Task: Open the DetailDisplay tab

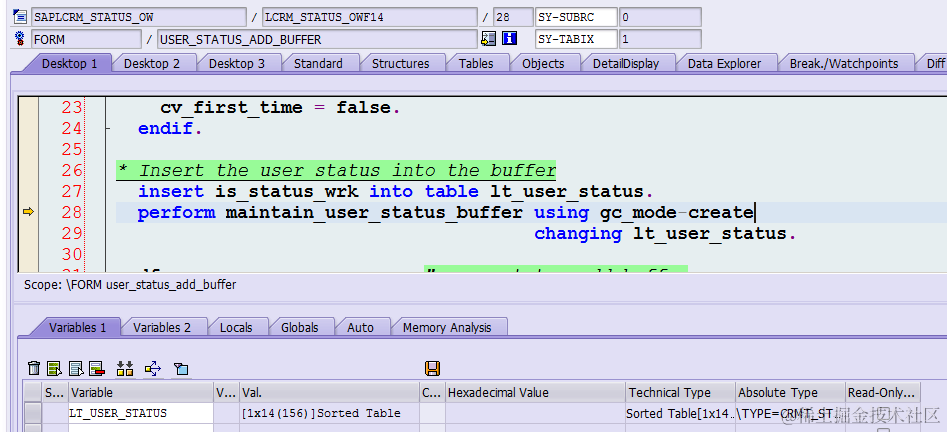Action: pos(626,63)
